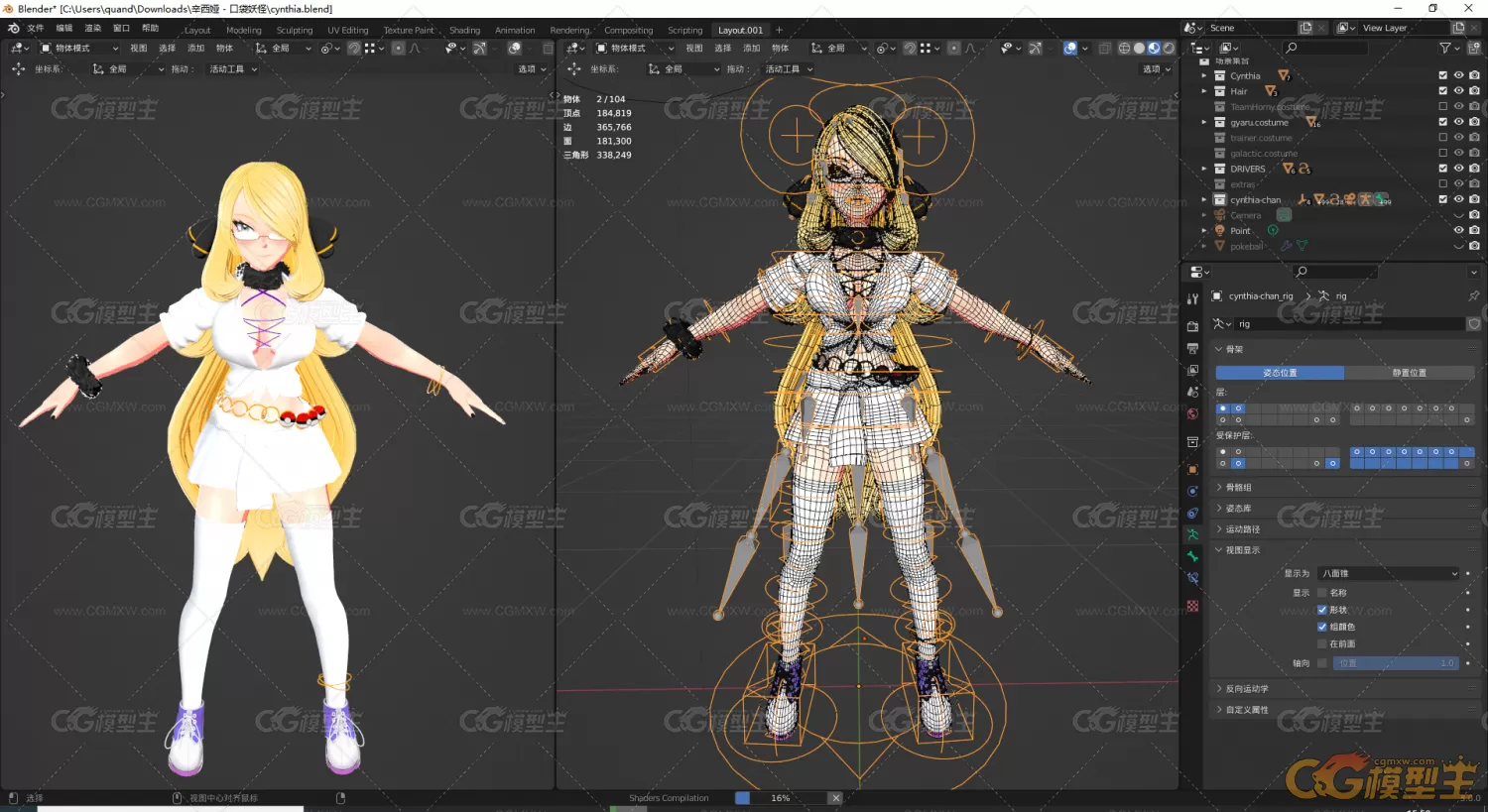Open the Texture properties tab
Viewport: 1488px width, 812px height.
coord(1192,605)
